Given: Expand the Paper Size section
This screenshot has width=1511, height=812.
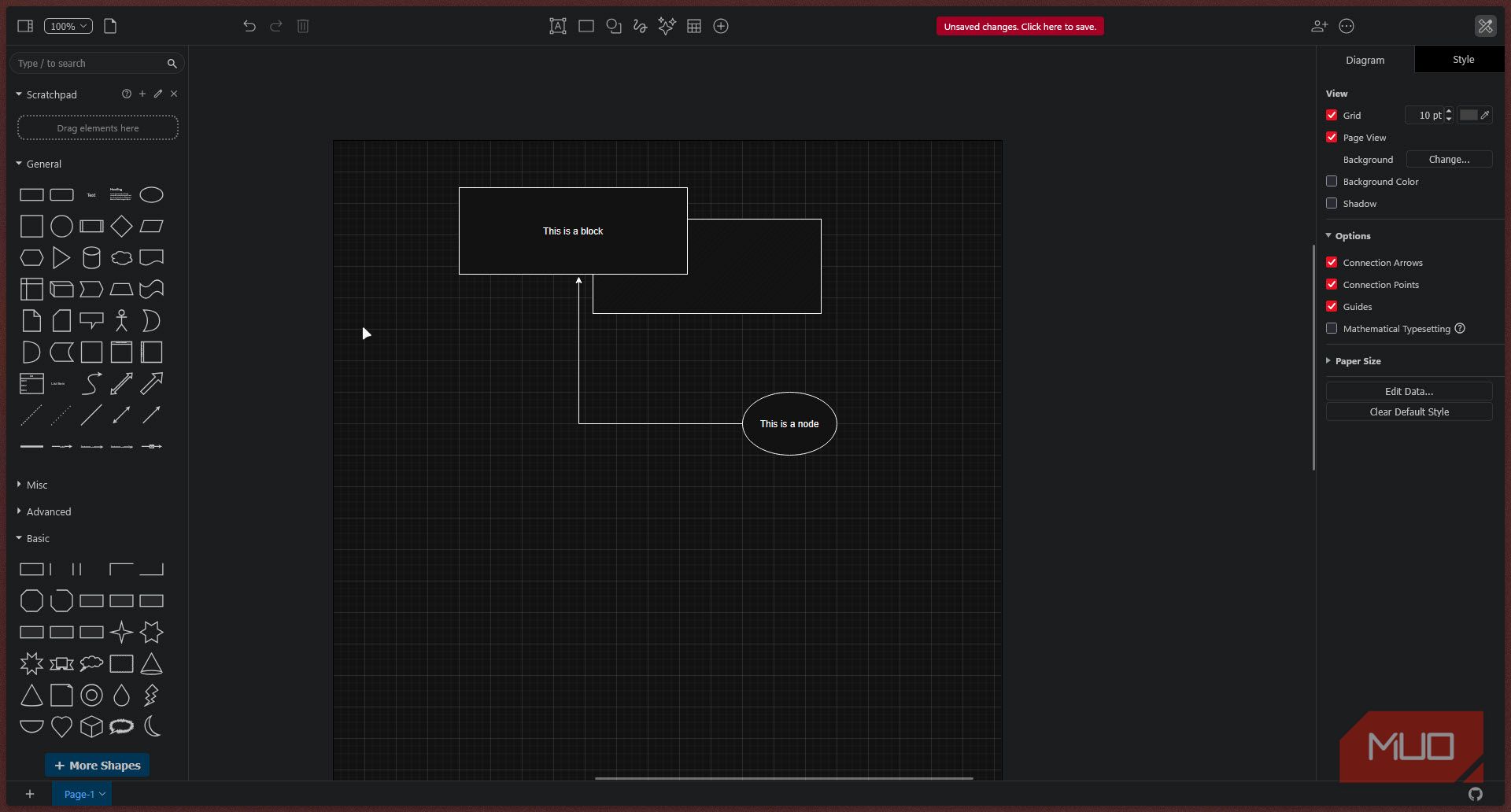Looking at the screenshot, I should tap(1354, 360).
